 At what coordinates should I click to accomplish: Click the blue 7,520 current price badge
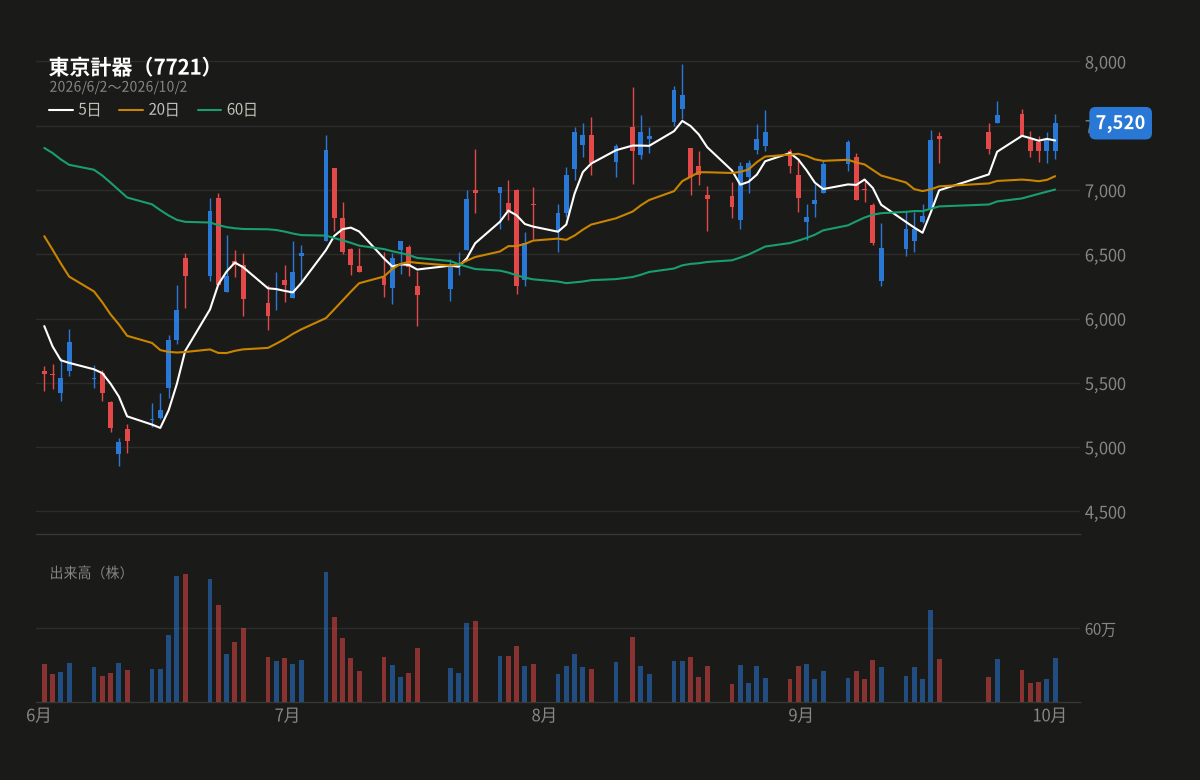tap(1120, 123)
